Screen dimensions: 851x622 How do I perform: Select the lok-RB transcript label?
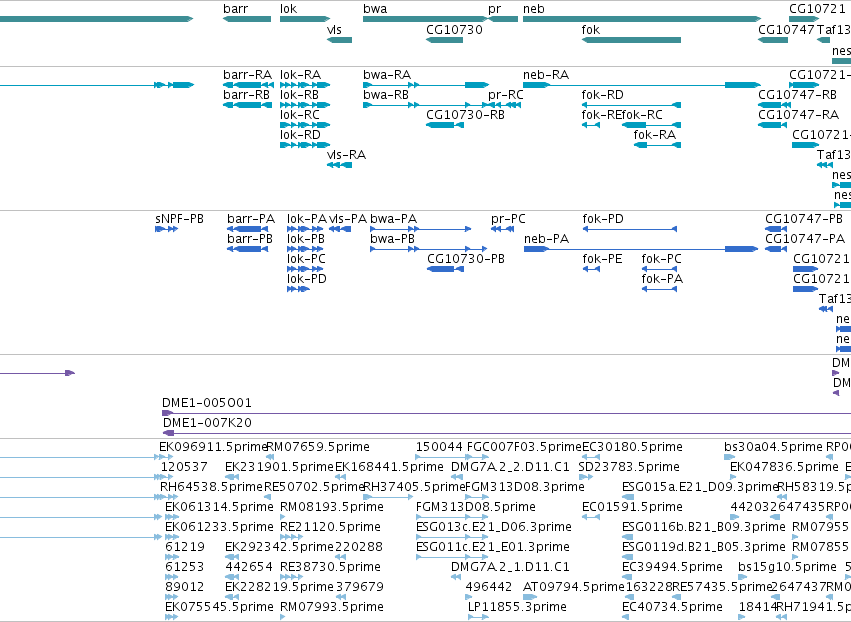pyautogui.click(x=300, y=94)
